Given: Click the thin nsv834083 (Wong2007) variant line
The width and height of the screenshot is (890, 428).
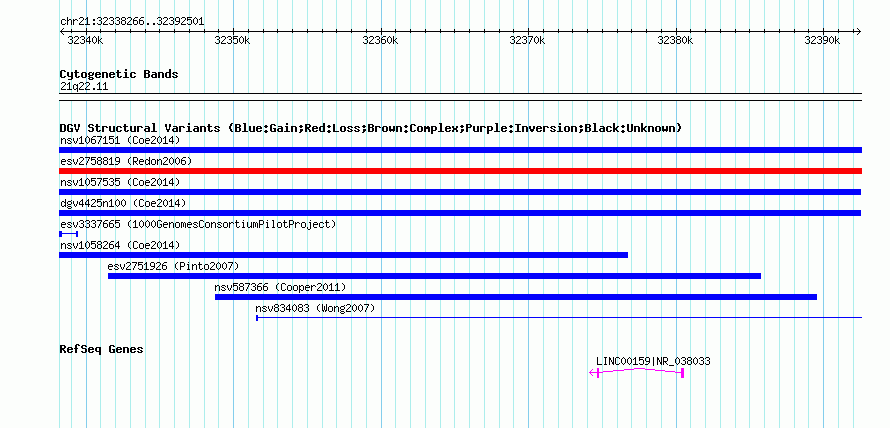Looking at the screenshot, I should (x=559, y=318).
